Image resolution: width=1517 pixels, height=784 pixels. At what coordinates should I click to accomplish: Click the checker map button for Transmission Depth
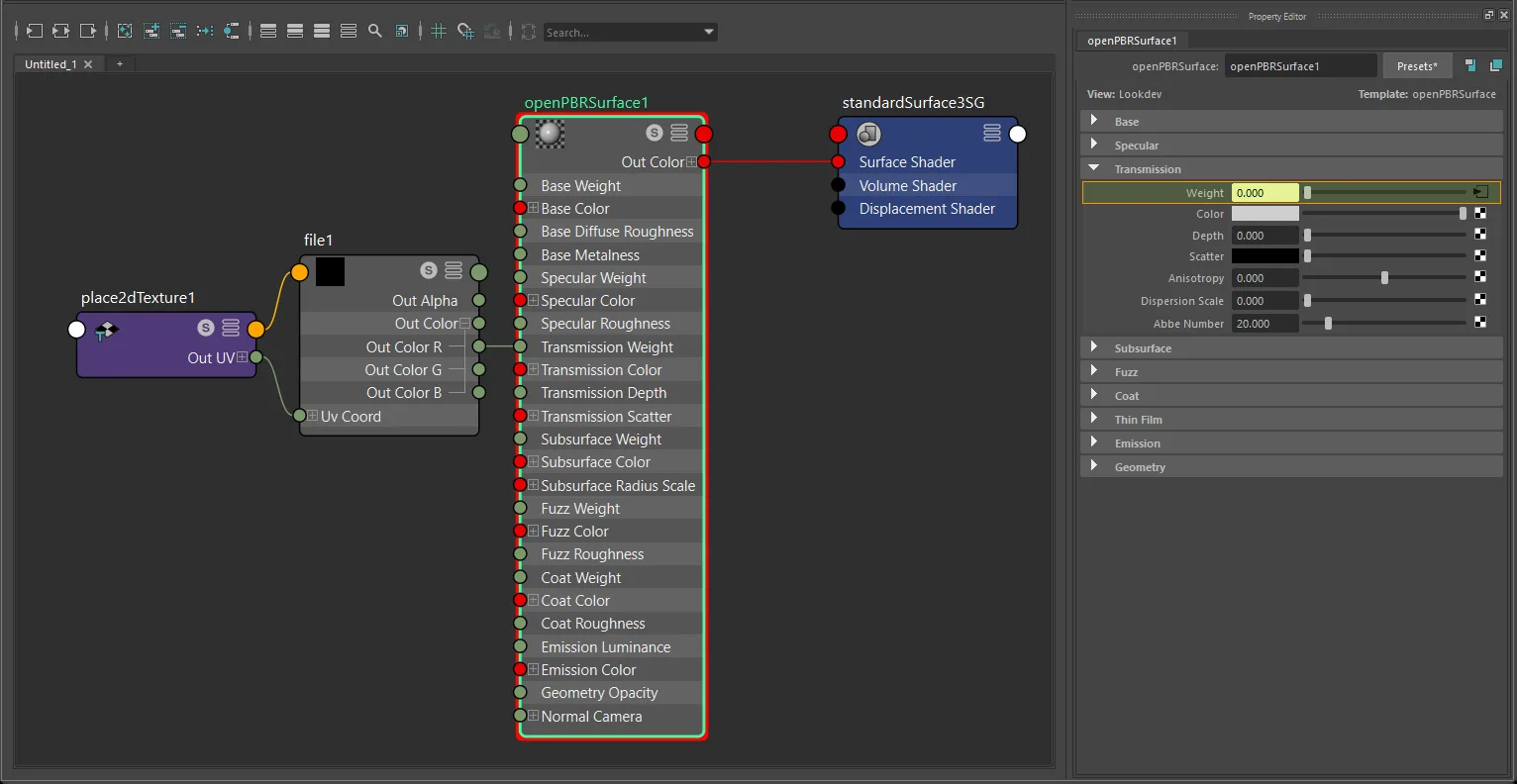tap(1480, 235)
